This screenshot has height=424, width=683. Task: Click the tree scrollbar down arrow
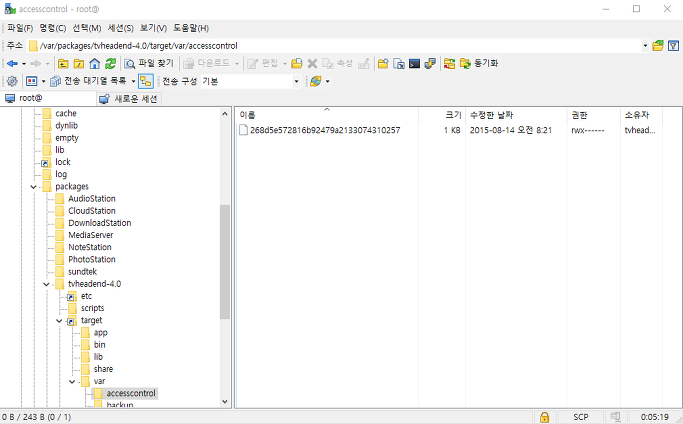click(x=225, y=402)
